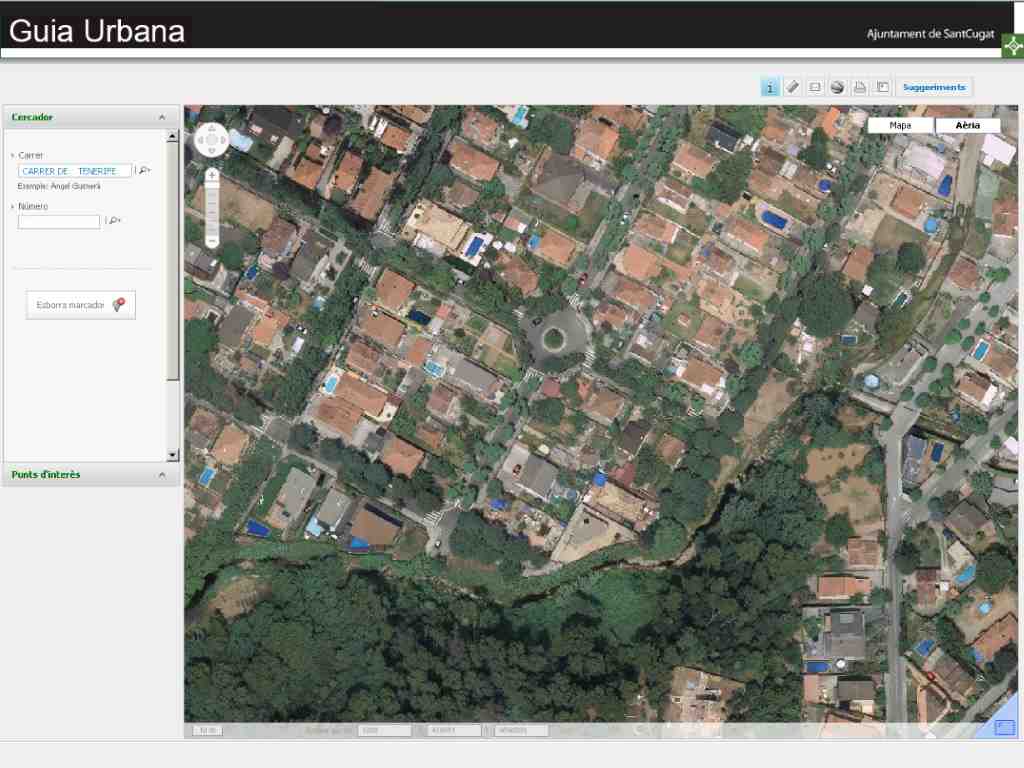This screenshot has width=1024, height=768.
Task: Click the map zoom level slider
Action: [x=212, y=208]
